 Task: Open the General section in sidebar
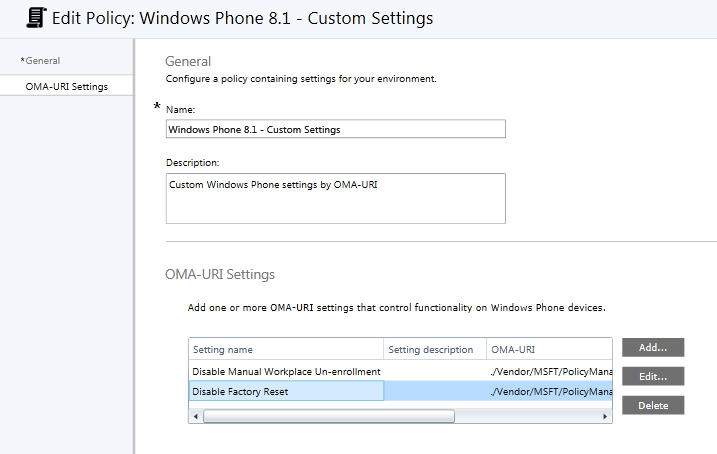coord(42,61)
